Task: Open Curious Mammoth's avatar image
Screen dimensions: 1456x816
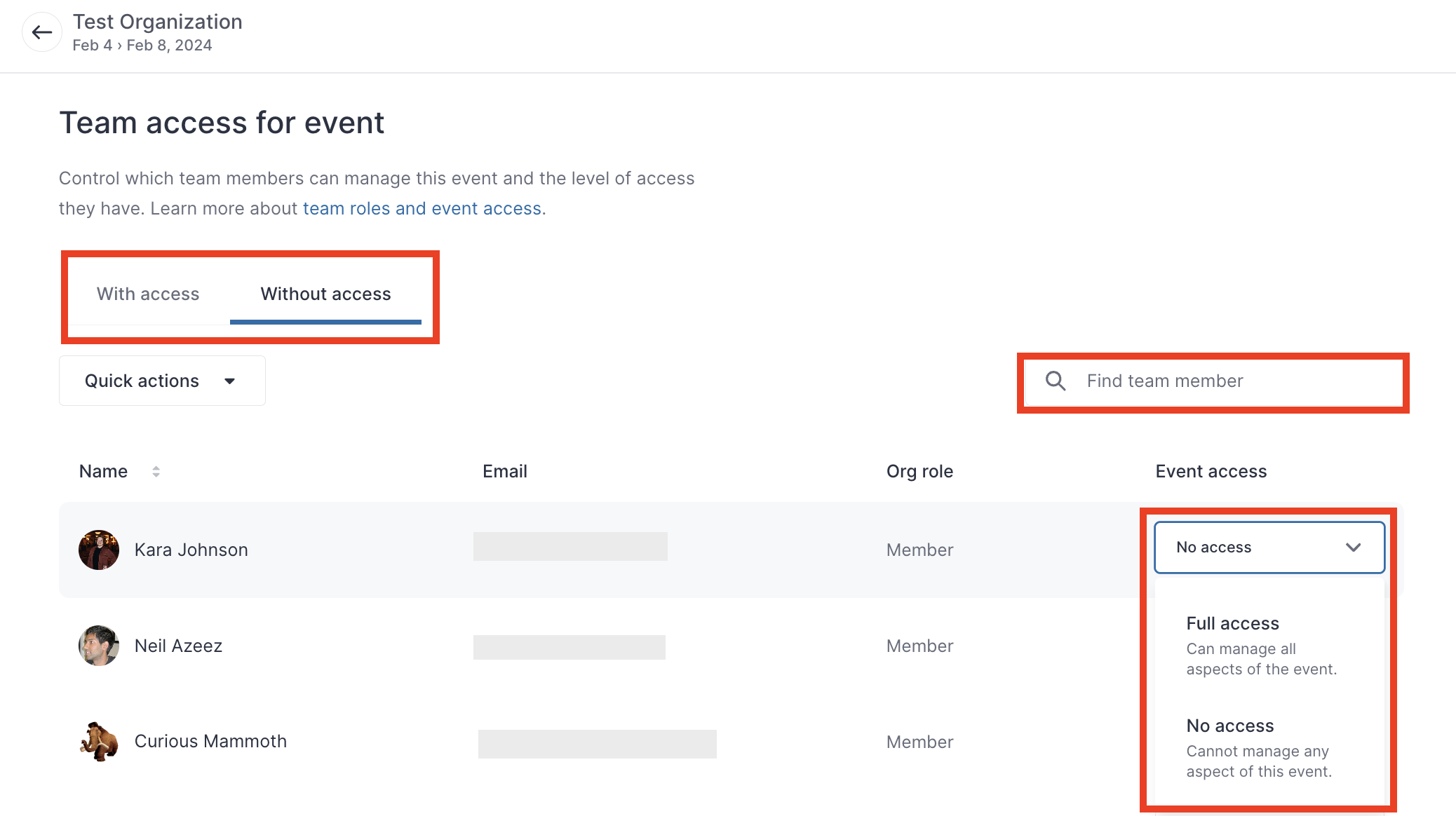Action: point(99,741)
